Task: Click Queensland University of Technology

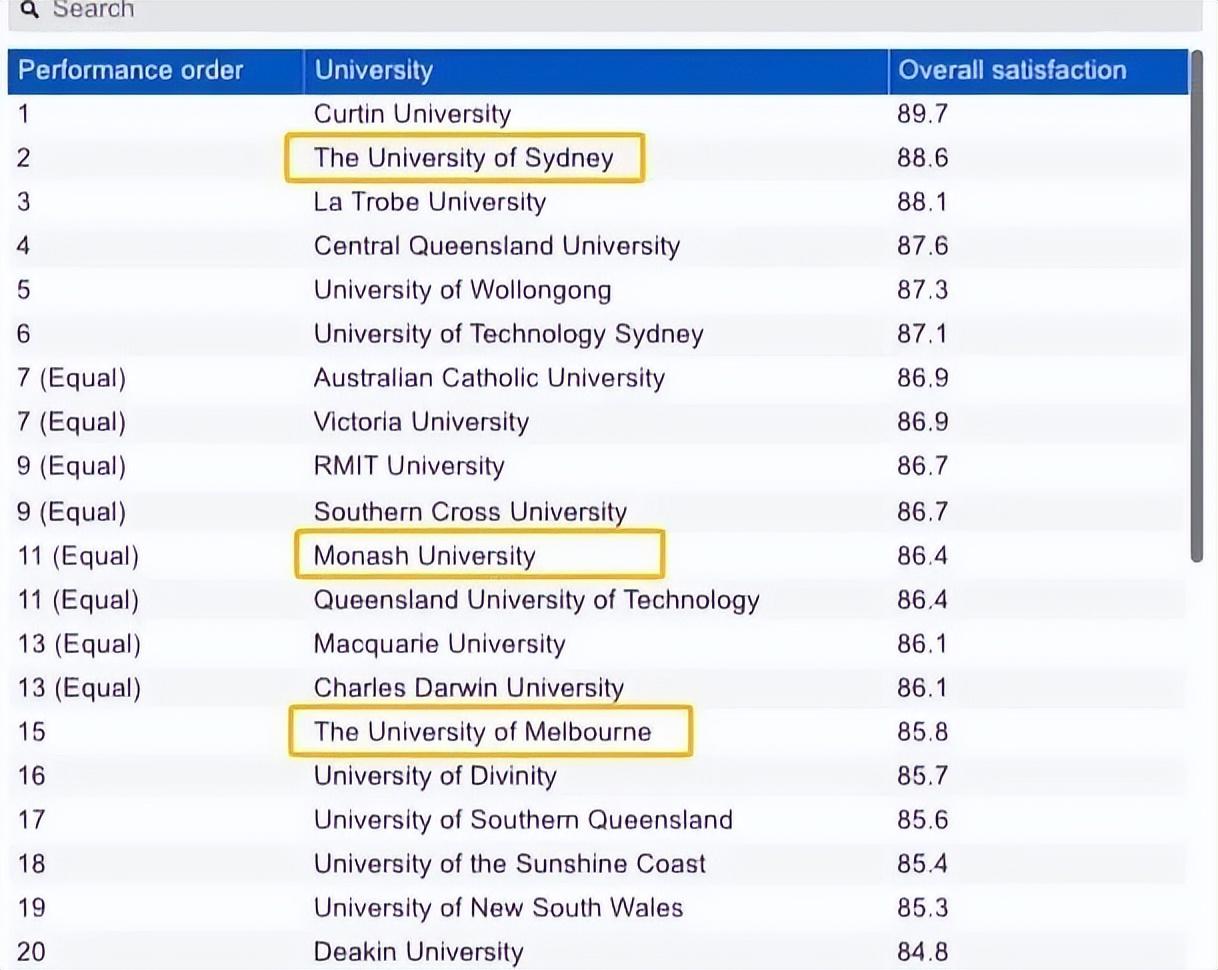Action: click(537, 600)
